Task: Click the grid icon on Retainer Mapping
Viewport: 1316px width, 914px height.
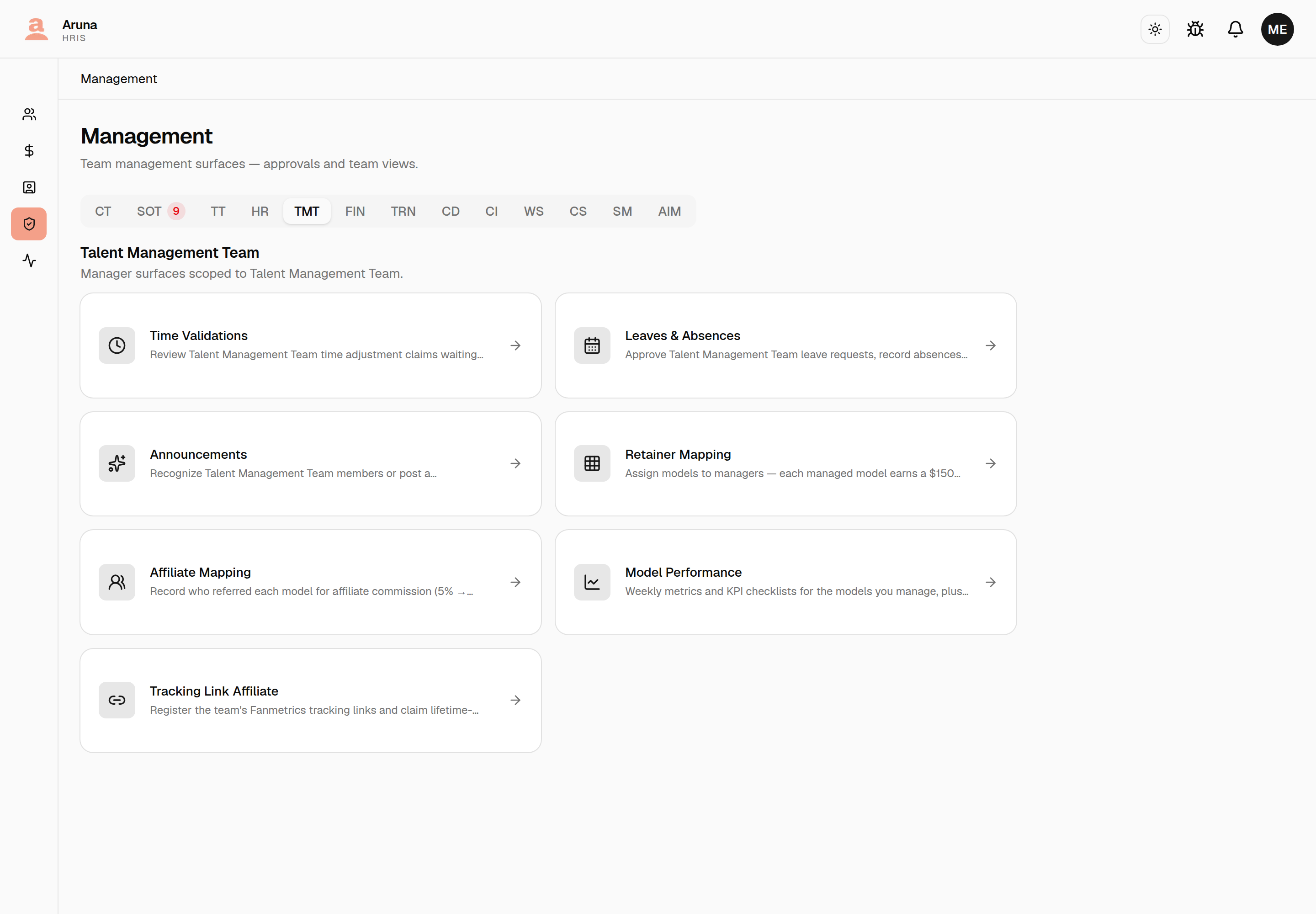Action: (592, 463)
